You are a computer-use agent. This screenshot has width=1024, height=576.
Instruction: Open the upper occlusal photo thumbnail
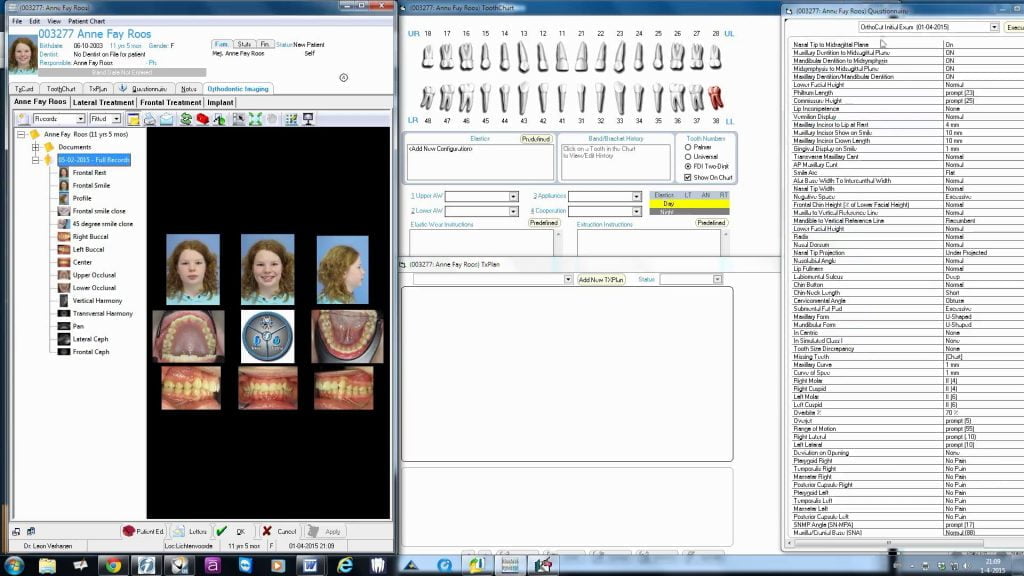(x=189, y=335)
